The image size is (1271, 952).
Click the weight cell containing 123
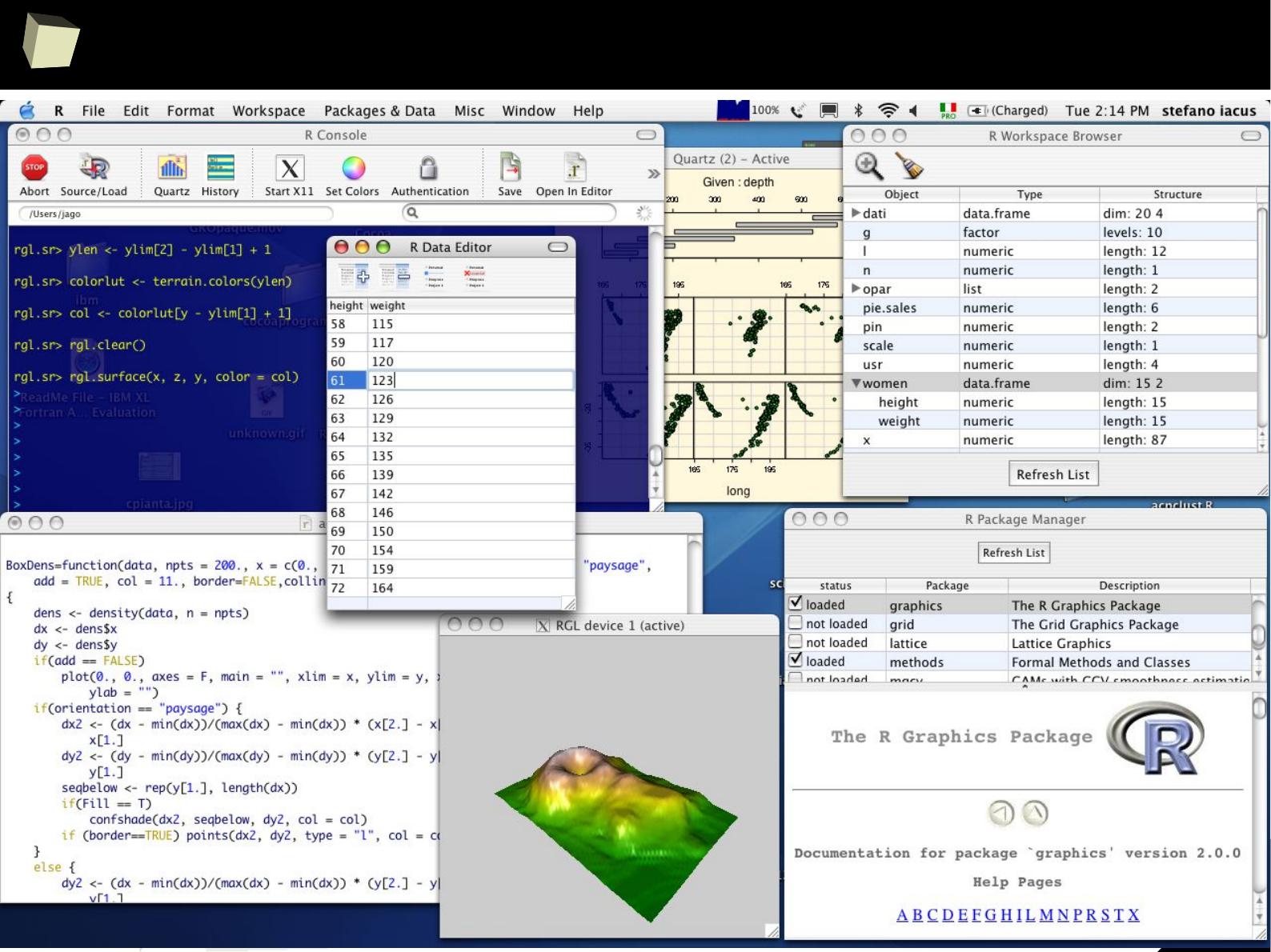point(471,380)
